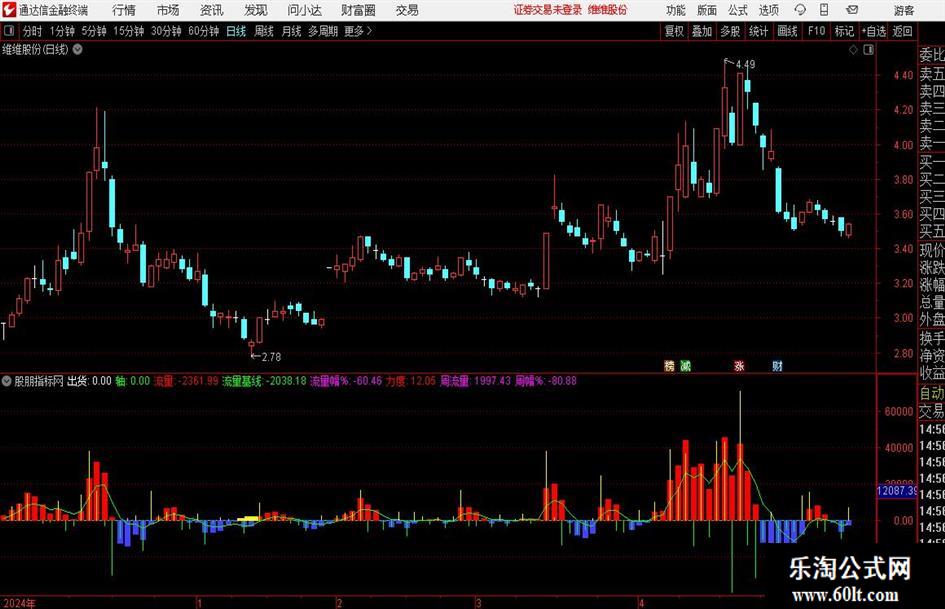The image size is (945, 609).
Task: Click the 通达信 red logo icon
Action: pos(9,10)
